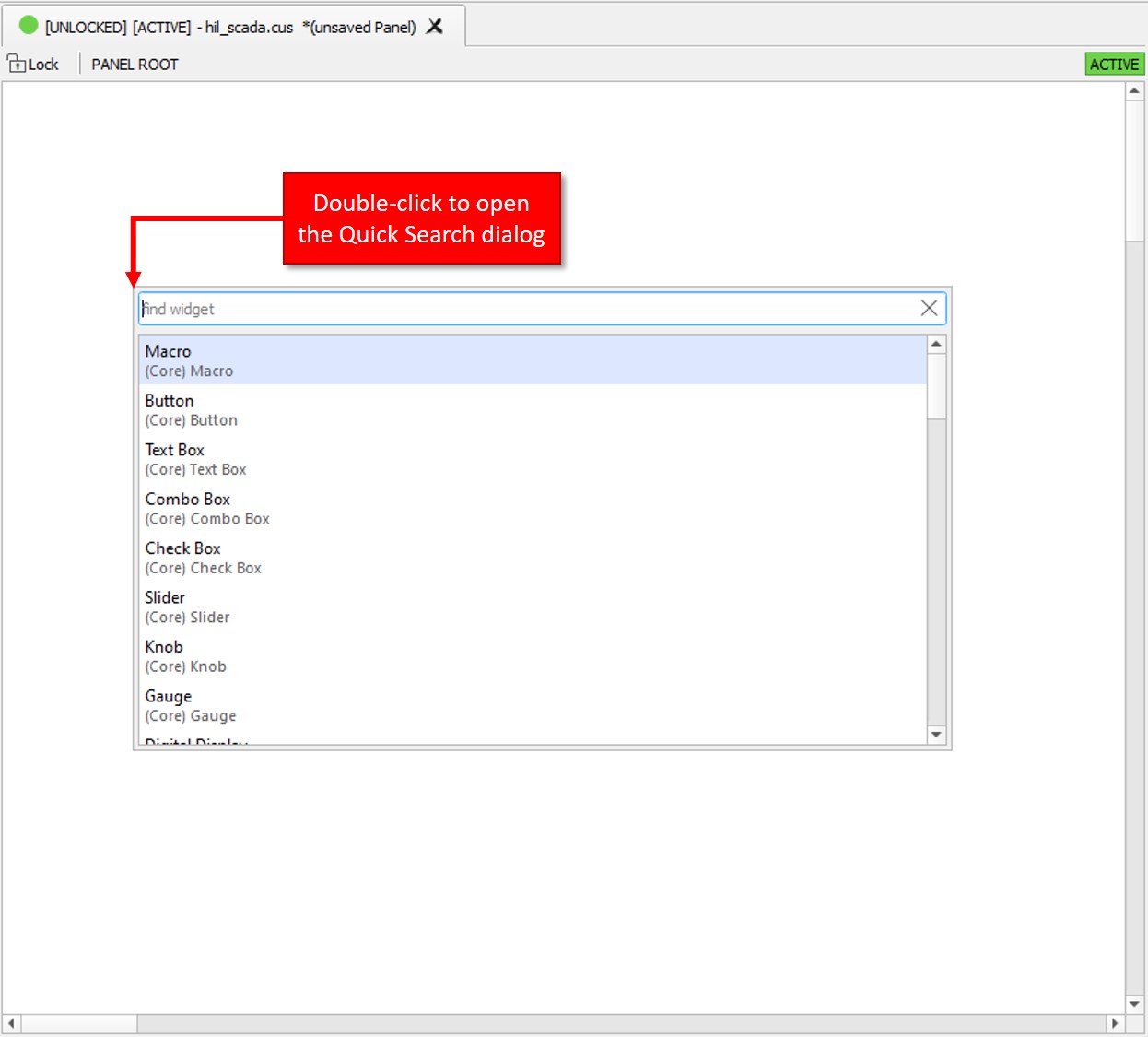Screen dimensions: 1148x1037
Task: Select the Button widget entry
Action: (533, 410)
